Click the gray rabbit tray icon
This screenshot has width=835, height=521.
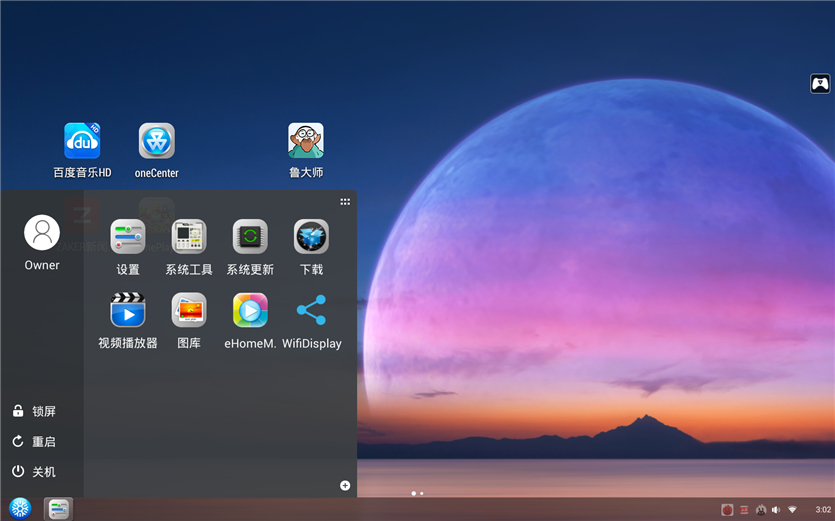(761, 510)
